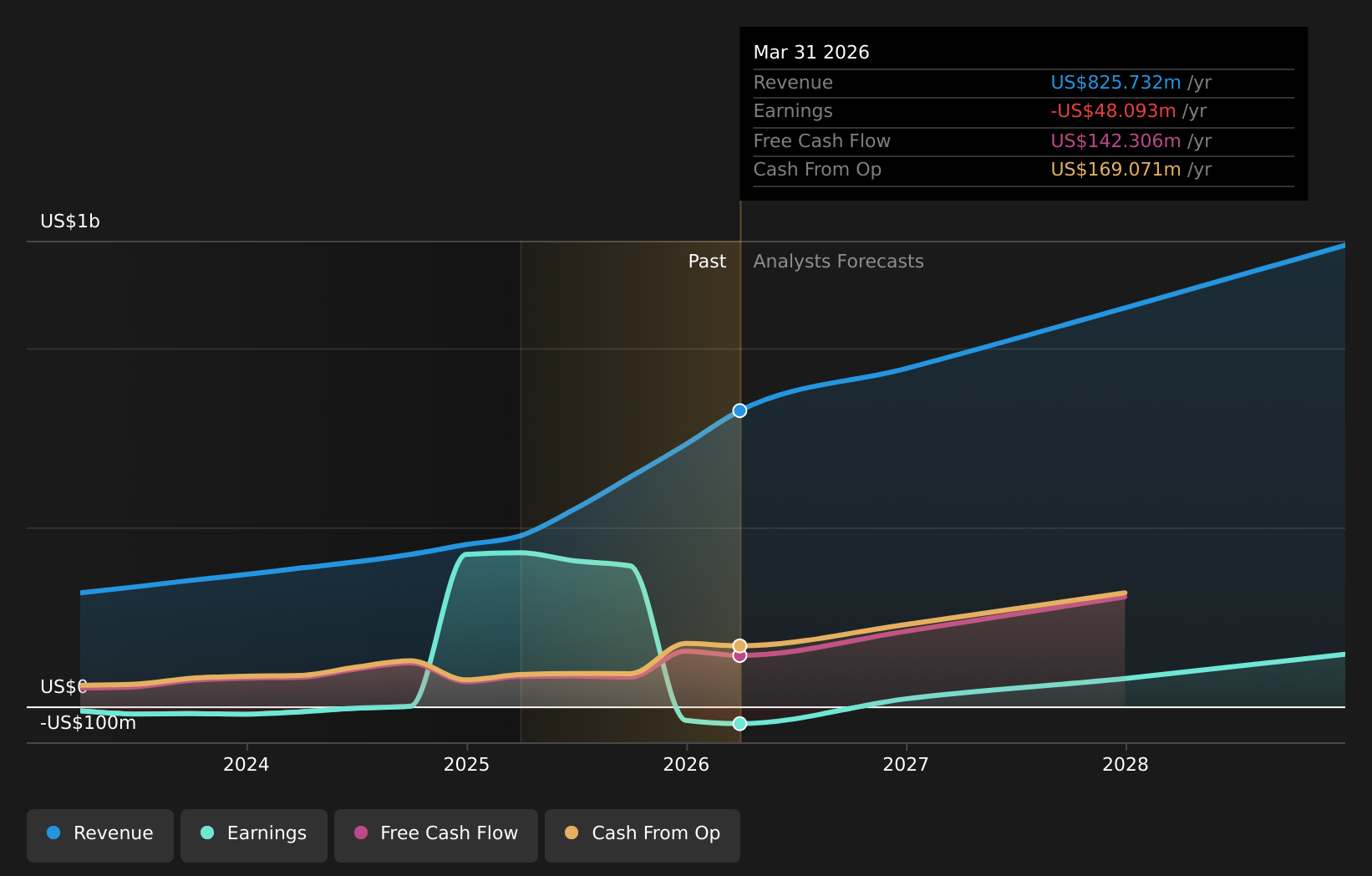
Task: Click the US$825.732m revenue value
Action: [1115, 83]
